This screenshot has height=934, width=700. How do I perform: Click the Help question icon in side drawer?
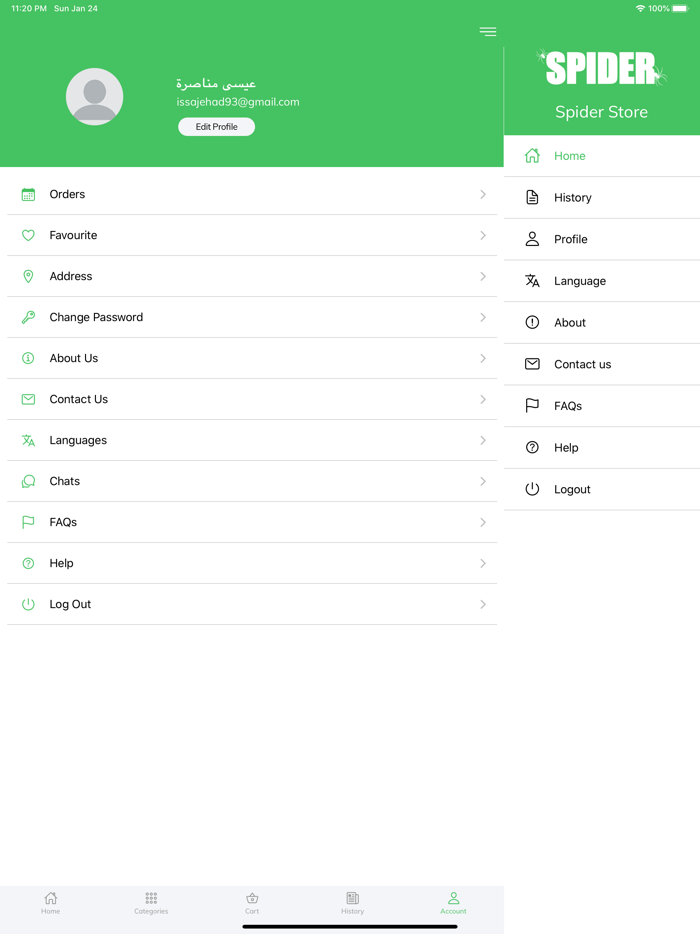pyautogui.click(x=532, y=447)
